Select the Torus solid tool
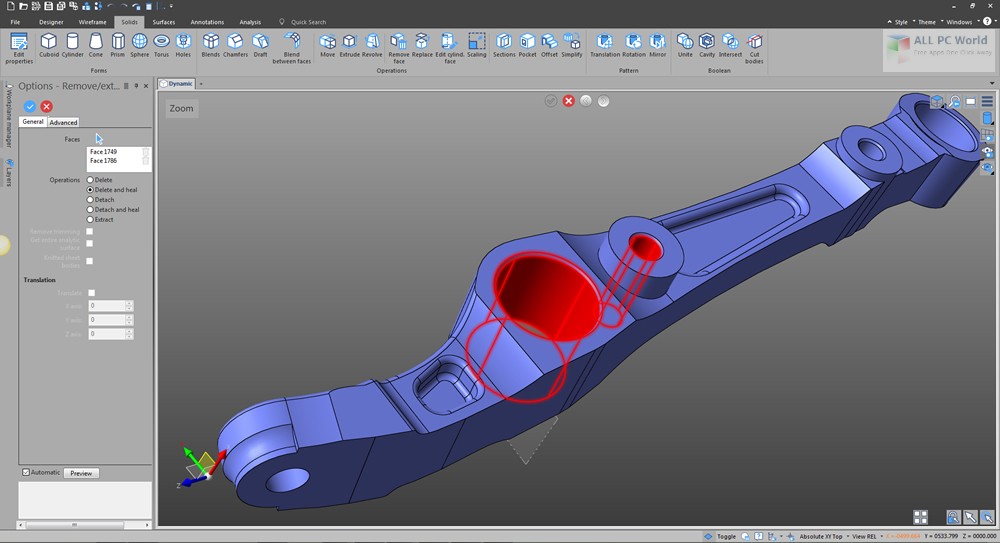Viewport: 1000px width, 543px height. [x=161, y=45]
